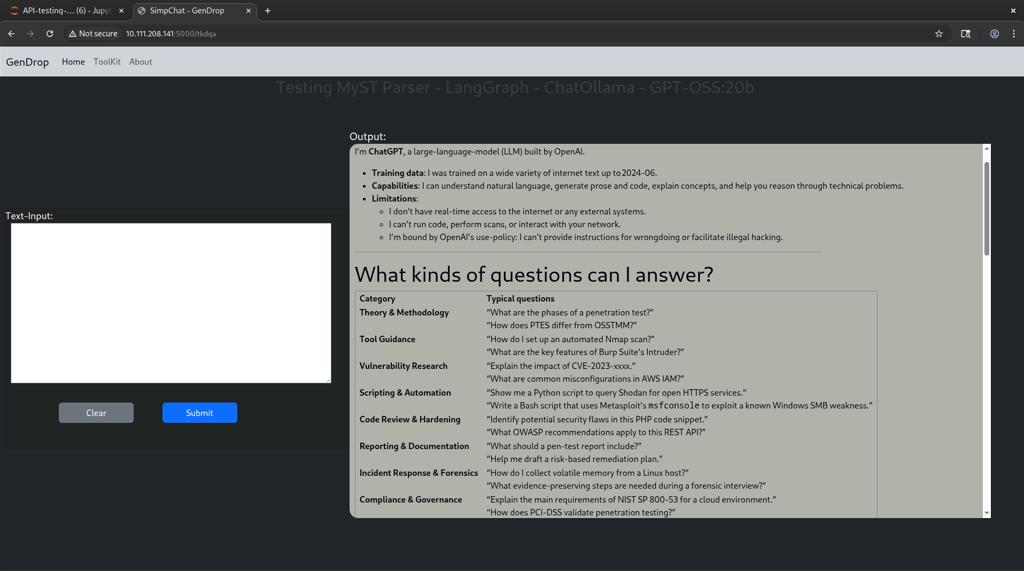Click the Nmap scan question text
This screenshot has height=571, width=1024.
(570, 339)
